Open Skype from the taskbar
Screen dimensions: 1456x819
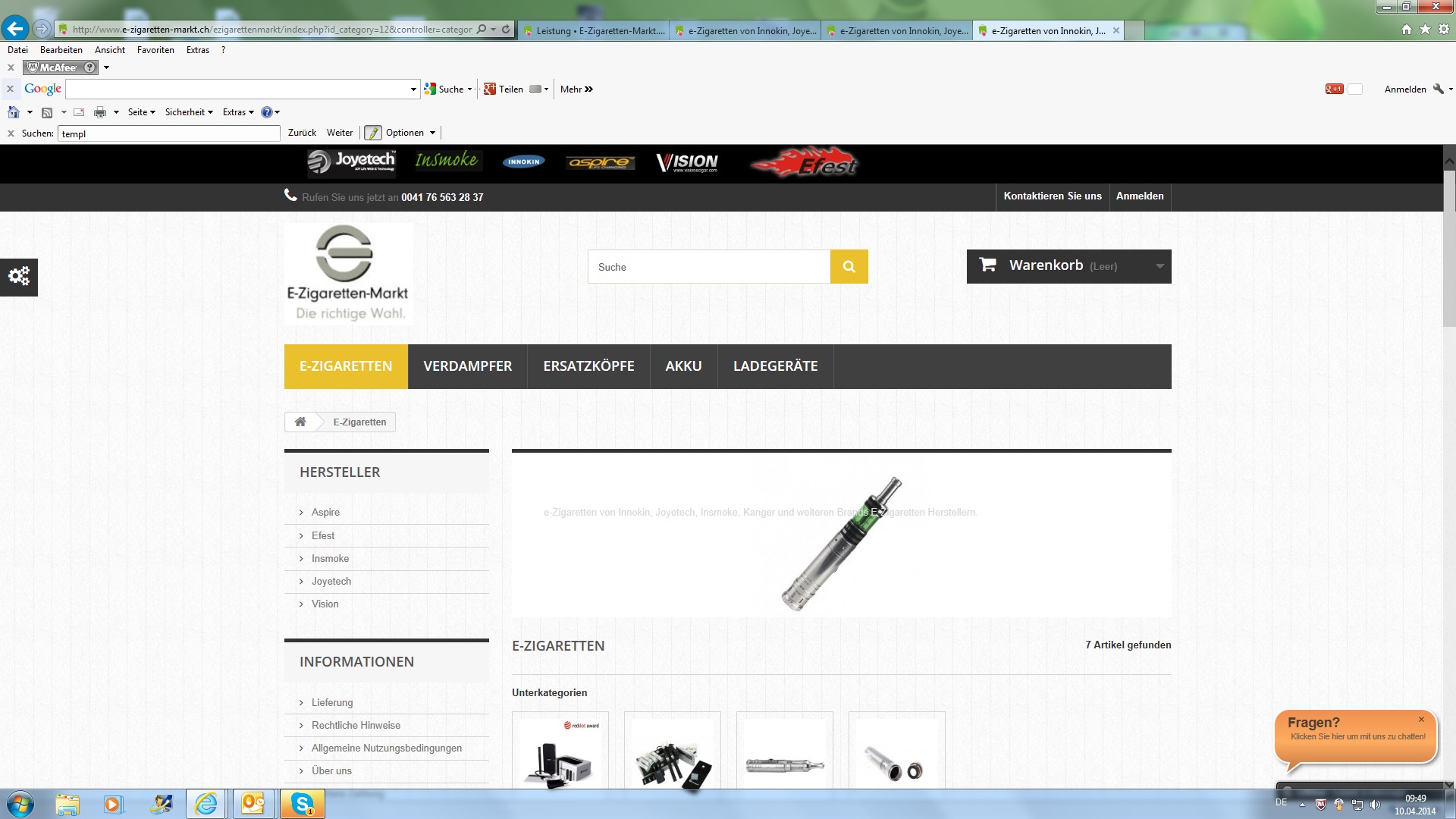click(x=303, y=804)
